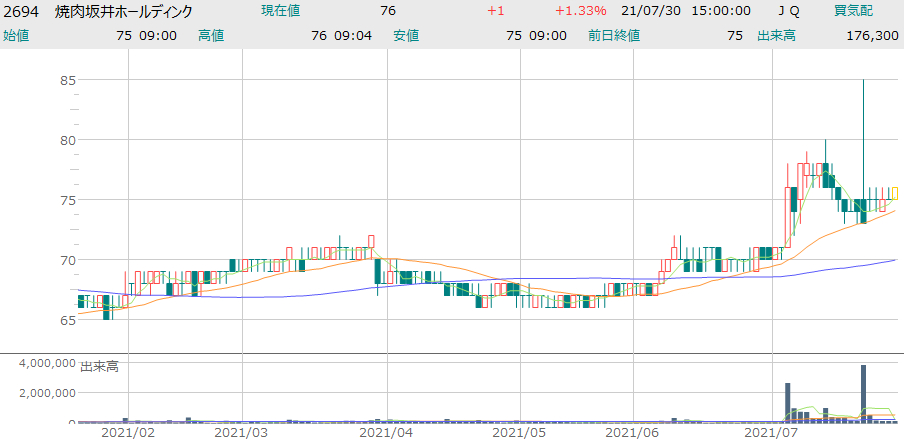Select the stock name 焼肉坂井ホールディング

click(x=124, y=11)
